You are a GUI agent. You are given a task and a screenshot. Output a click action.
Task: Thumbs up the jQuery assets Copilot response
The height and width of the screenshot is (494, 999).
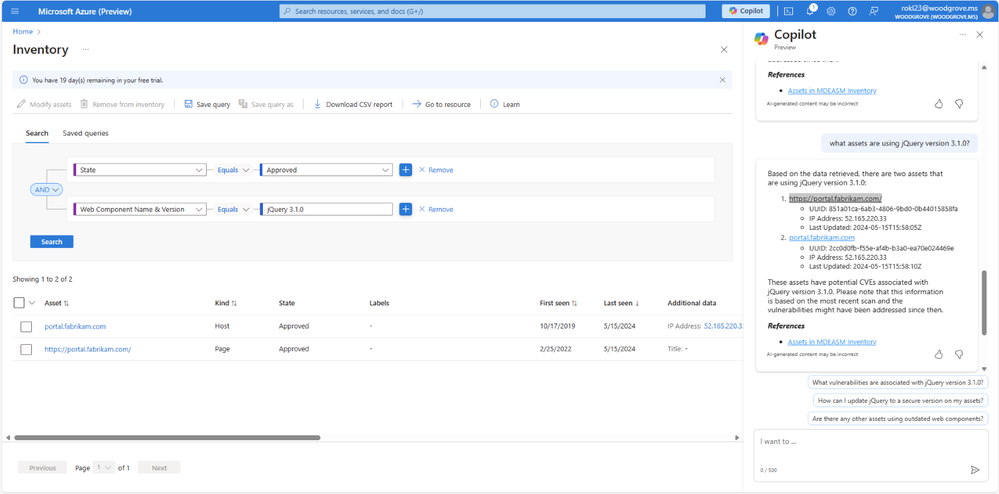[938, 354]
